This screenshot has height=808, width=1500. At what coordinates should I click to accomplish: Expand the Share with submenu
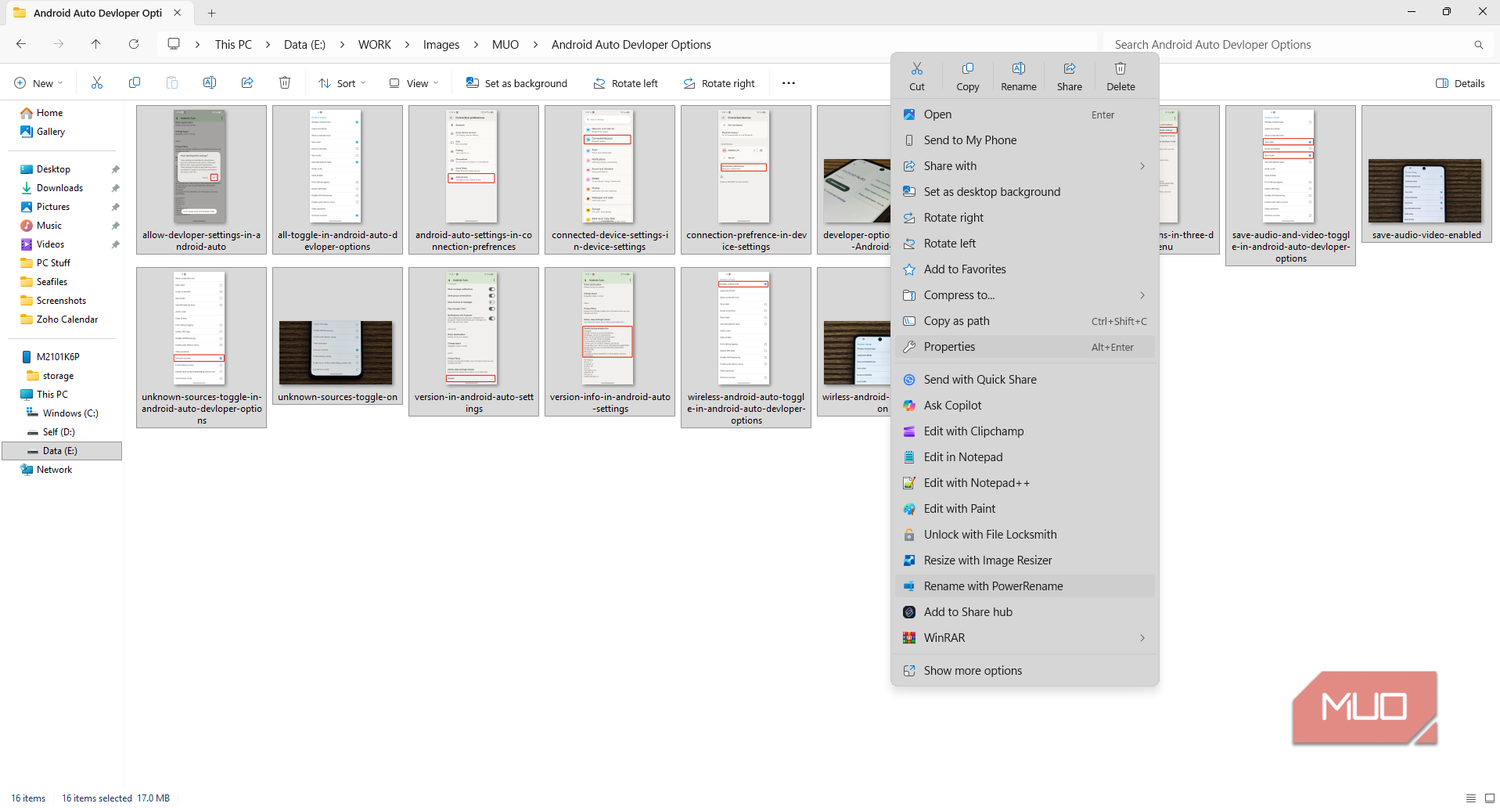click(x=1025, y=166)
